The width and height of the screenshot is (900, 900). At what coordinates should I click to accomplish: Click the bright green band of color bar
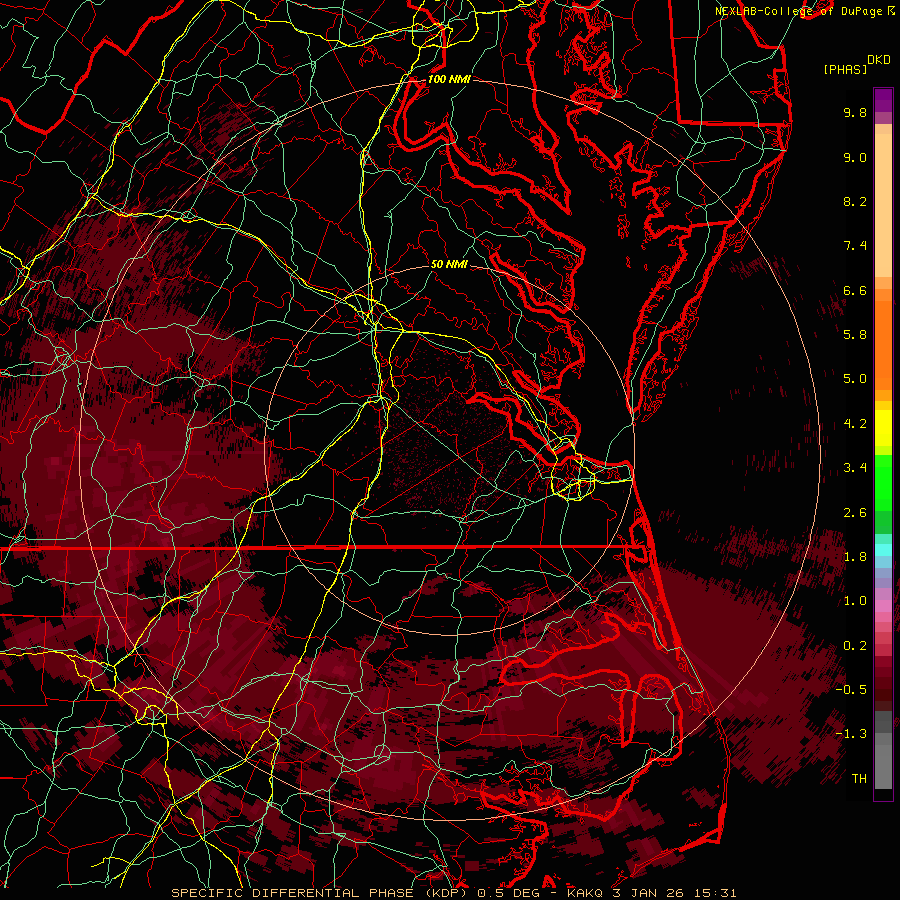point(883,483)
